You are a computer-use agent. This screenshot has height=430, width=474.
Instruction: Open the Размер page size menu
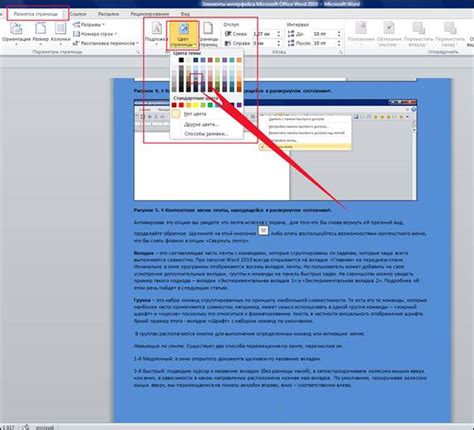coord(41,33)
